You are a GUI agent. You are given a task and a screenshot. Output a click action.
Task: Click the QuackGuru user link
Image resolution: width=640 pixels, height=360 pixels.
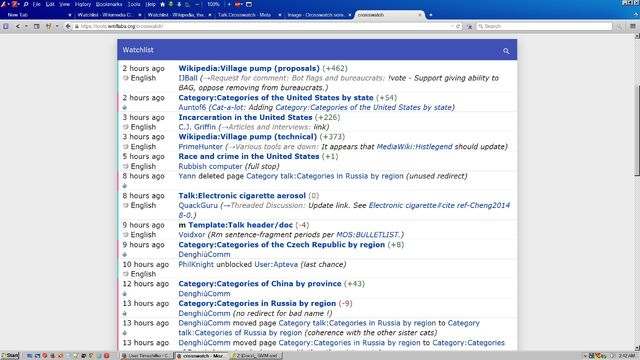point(198,205)
